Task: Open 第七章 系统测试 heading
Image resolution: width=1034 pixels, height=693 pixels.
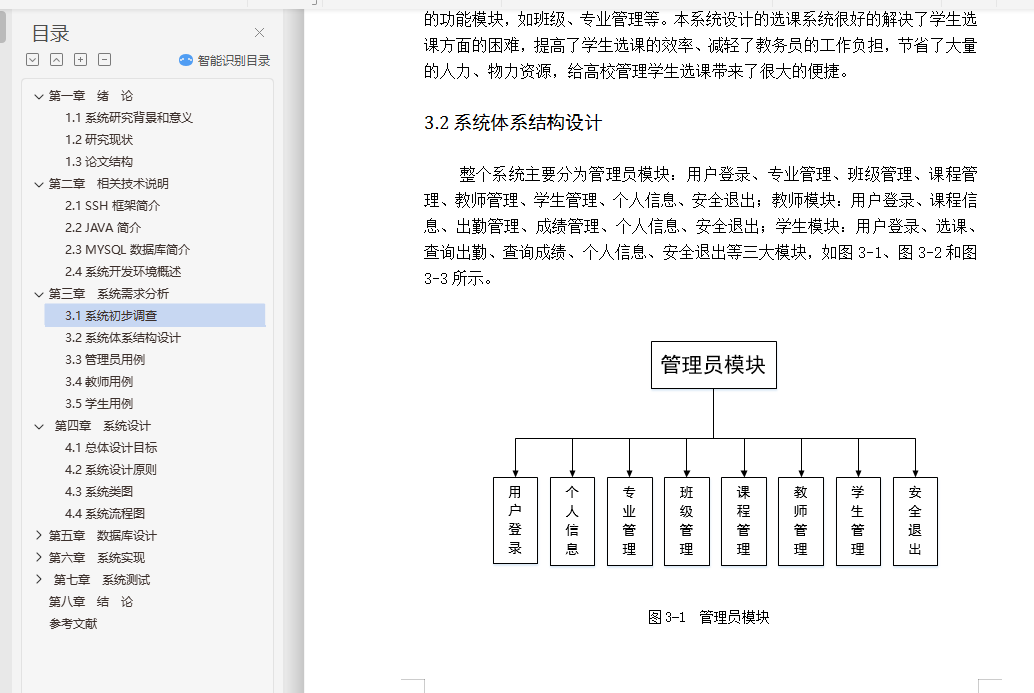Action: tap(102, 580)
